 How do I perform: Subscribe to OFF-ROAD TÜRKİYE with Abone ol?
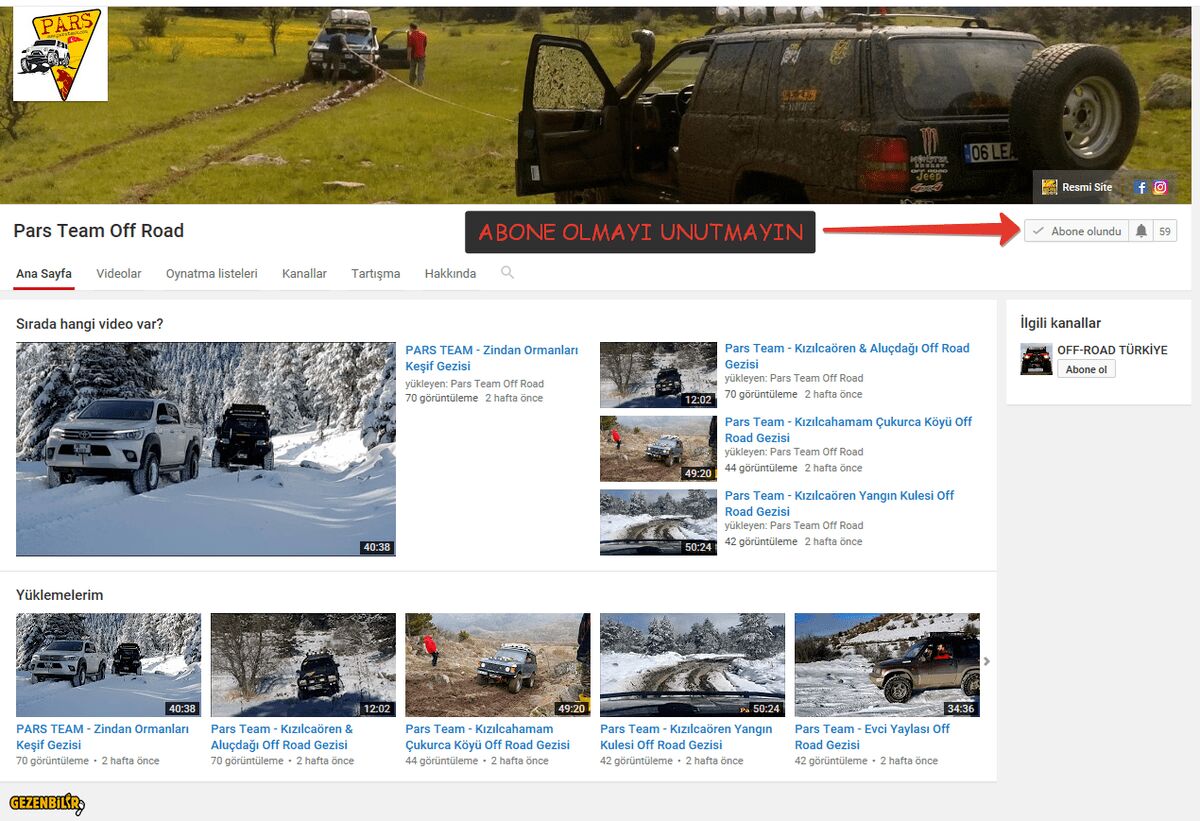click(x=1086, y=369)
